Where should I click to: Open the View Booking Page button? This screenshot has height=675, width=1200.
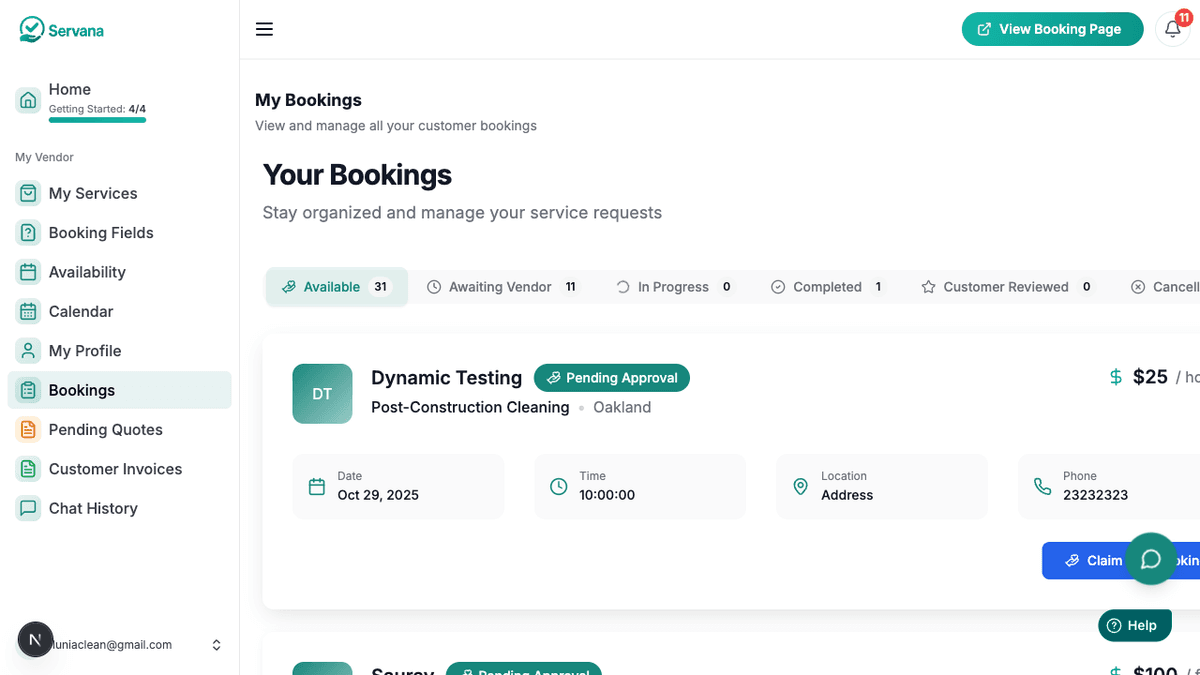[x=1053, y=29]
